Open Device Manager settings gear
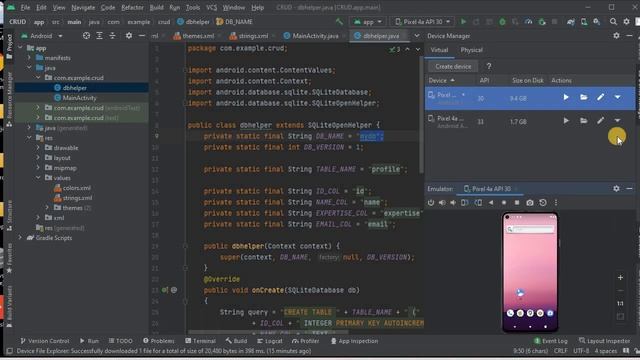This screenshot has width=640, height=360. pos(616,36)
